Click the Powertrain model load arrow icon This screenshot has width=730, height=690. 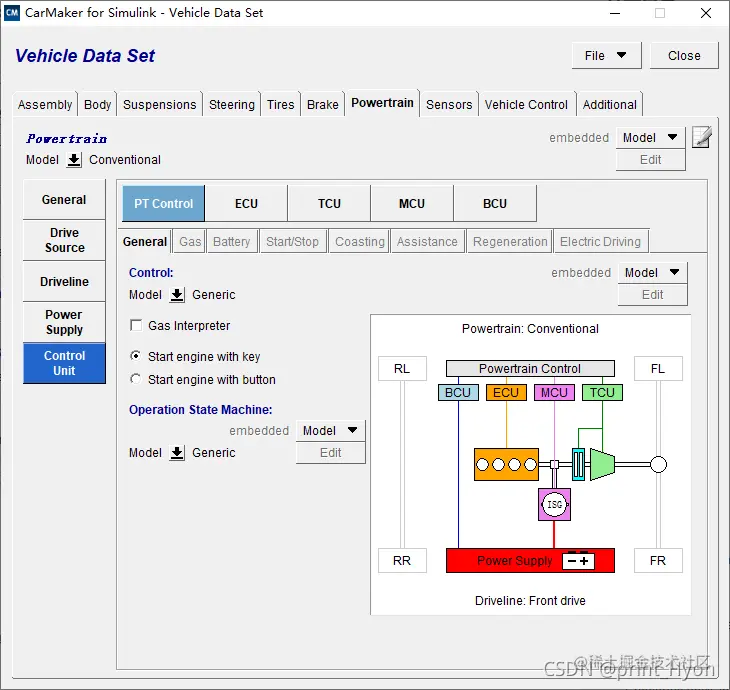coord(74,160)
